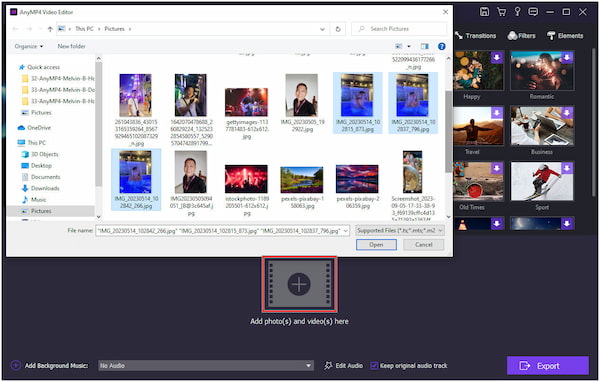Screen dimensions: 600x382
Task: Download the Business theme via its arrow badge
Action: pyautogui.click(x=567, y=113)
